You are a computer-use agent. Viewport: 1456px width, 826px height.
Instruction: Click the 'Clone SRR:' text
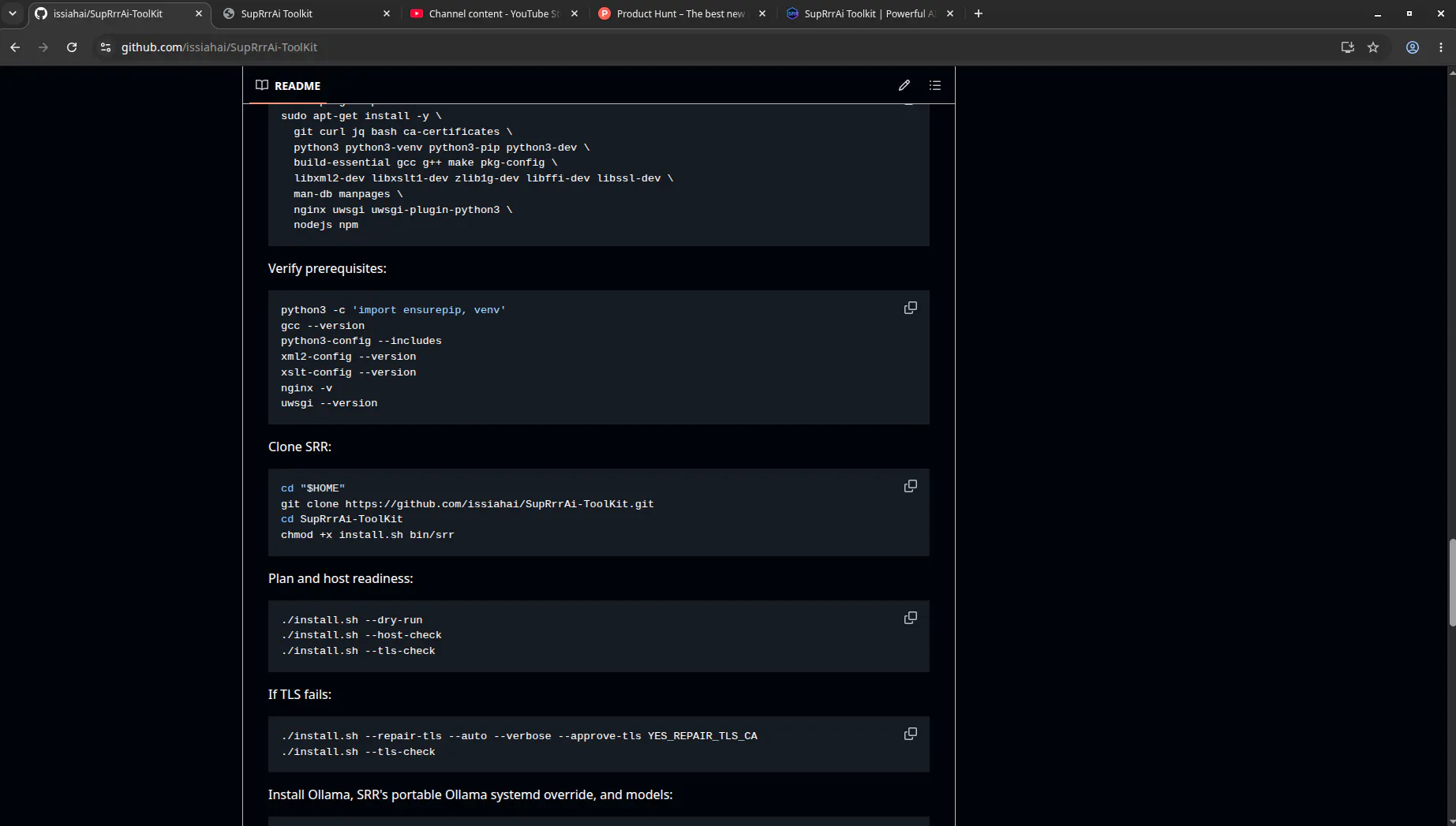(x=300, y=447)
